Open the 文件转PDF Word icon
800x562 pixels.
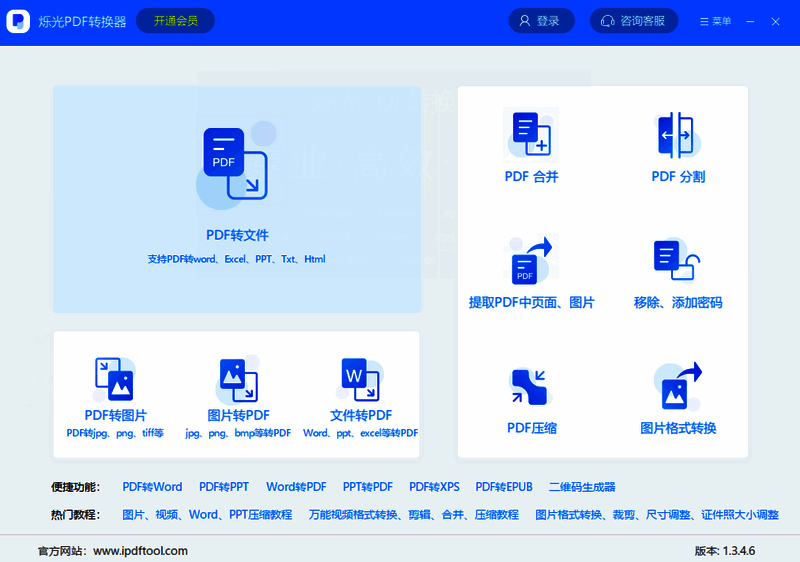click(360, 379)
